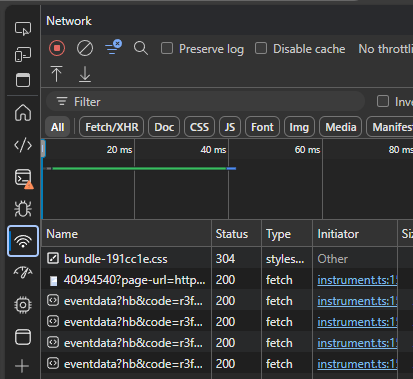
Task: Import HAR file upload arrow
Action: 57,74
